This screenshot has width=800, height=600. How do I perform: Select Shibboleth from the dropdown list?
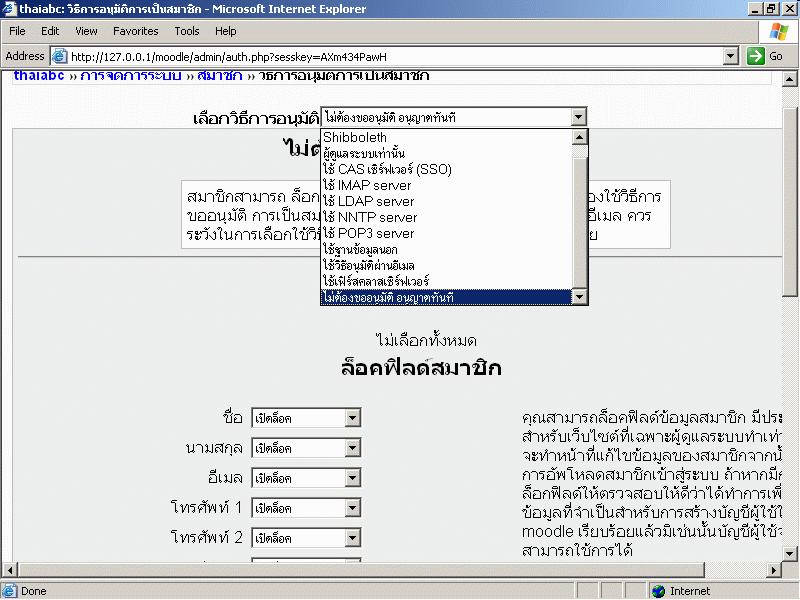355,138
